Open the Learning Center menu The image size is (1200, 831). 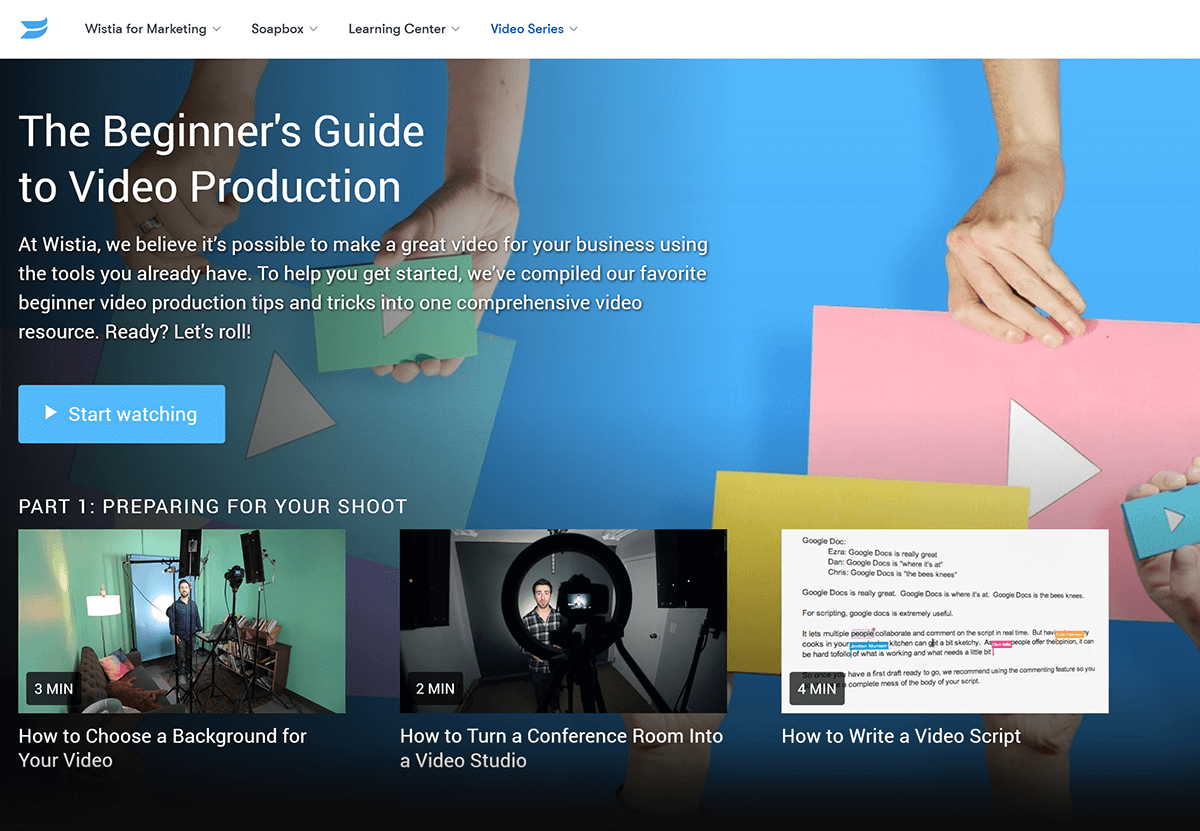coord(404,29)
